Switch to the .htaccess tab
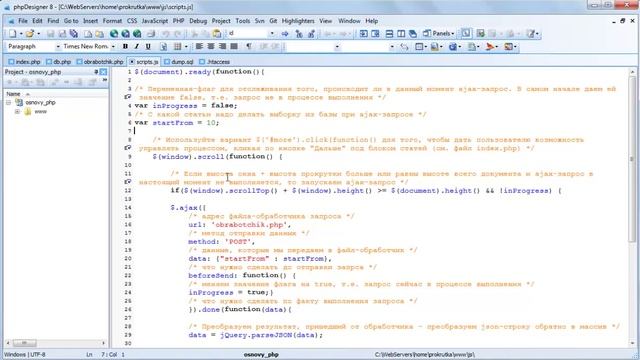Screen dimensions: 640x360 point(215,62)
